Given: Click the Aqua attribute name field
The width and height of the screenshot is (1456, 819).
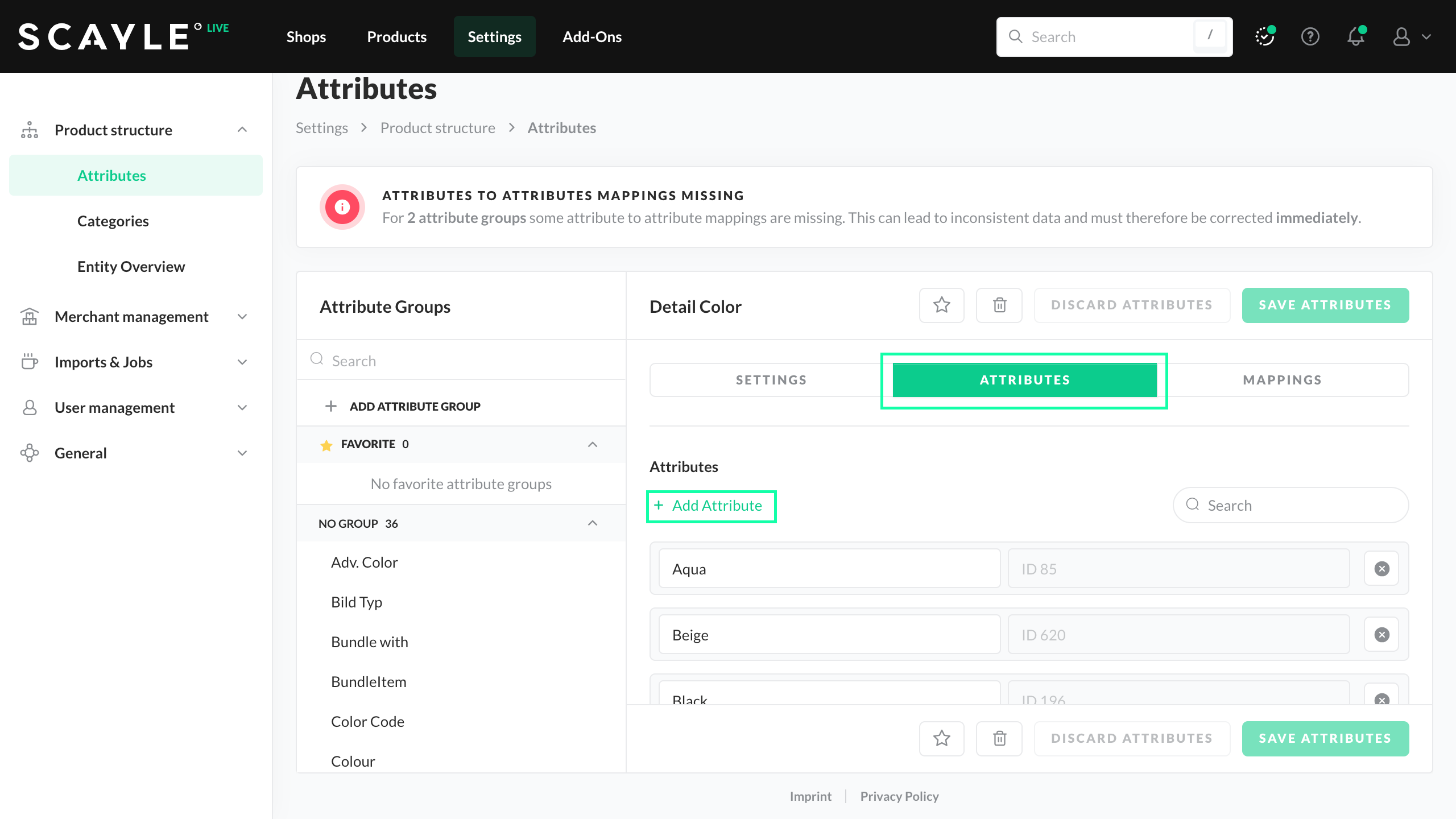Looking at the screenshot, I should [x=829, y=569].
